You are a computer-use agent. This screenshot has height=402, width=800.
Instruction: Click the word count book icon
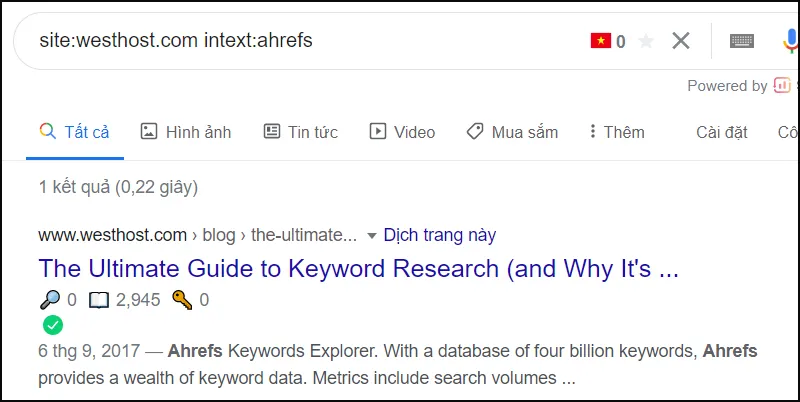point(98,299)
